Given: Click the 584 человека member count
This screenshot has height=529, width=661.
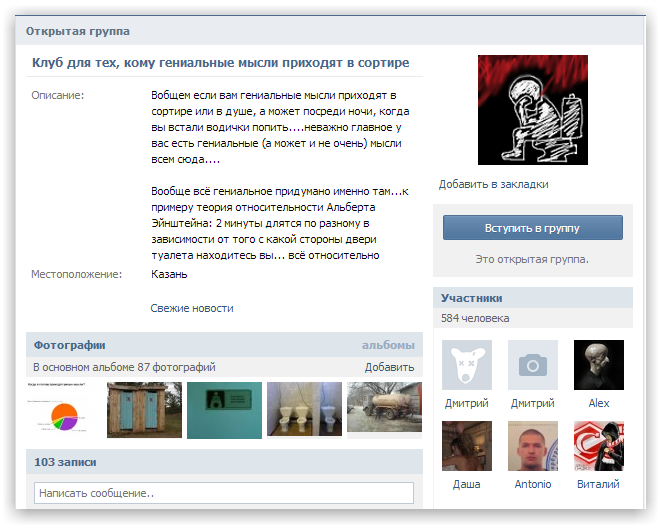Looking at the screenshot, I should [x=475, y=318].
